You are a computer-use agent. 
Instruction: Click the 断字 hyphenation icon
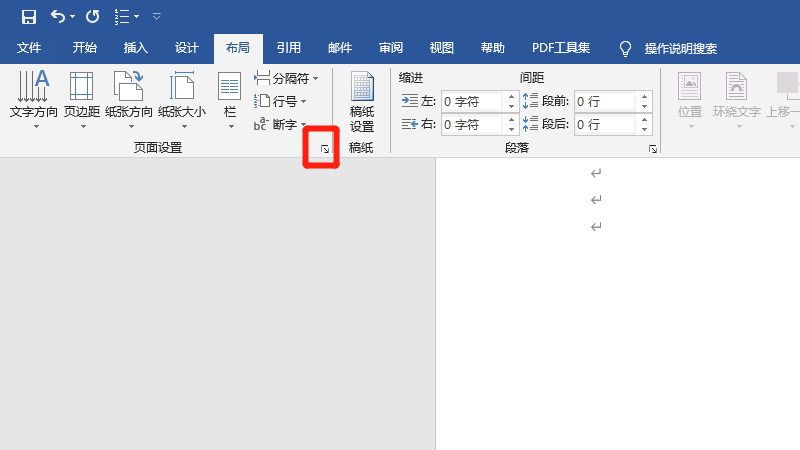point(261,124)
